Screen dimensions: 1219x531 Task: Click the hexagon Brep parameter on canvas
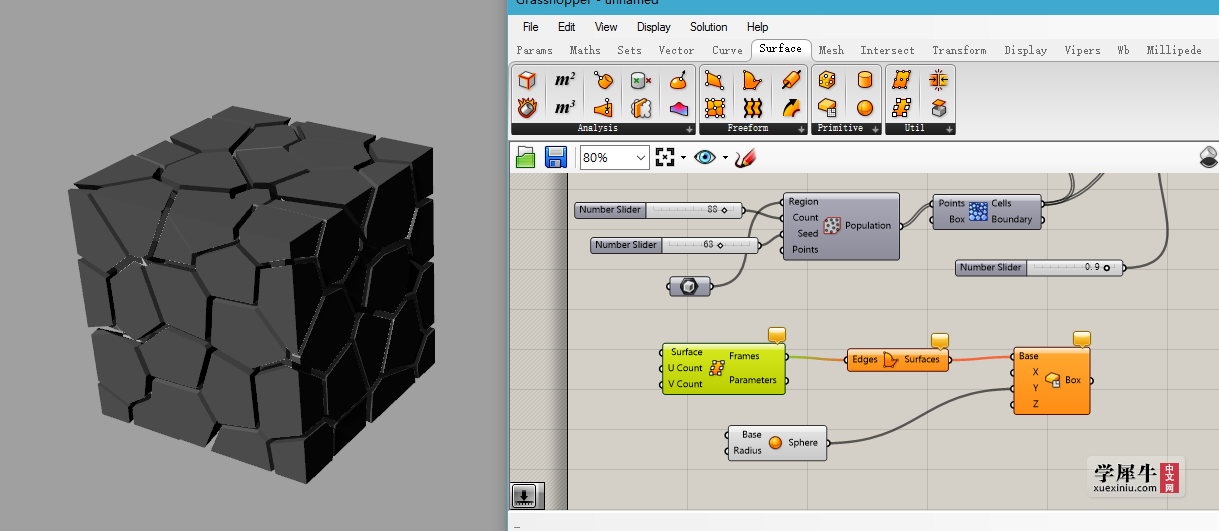(690, 287)
